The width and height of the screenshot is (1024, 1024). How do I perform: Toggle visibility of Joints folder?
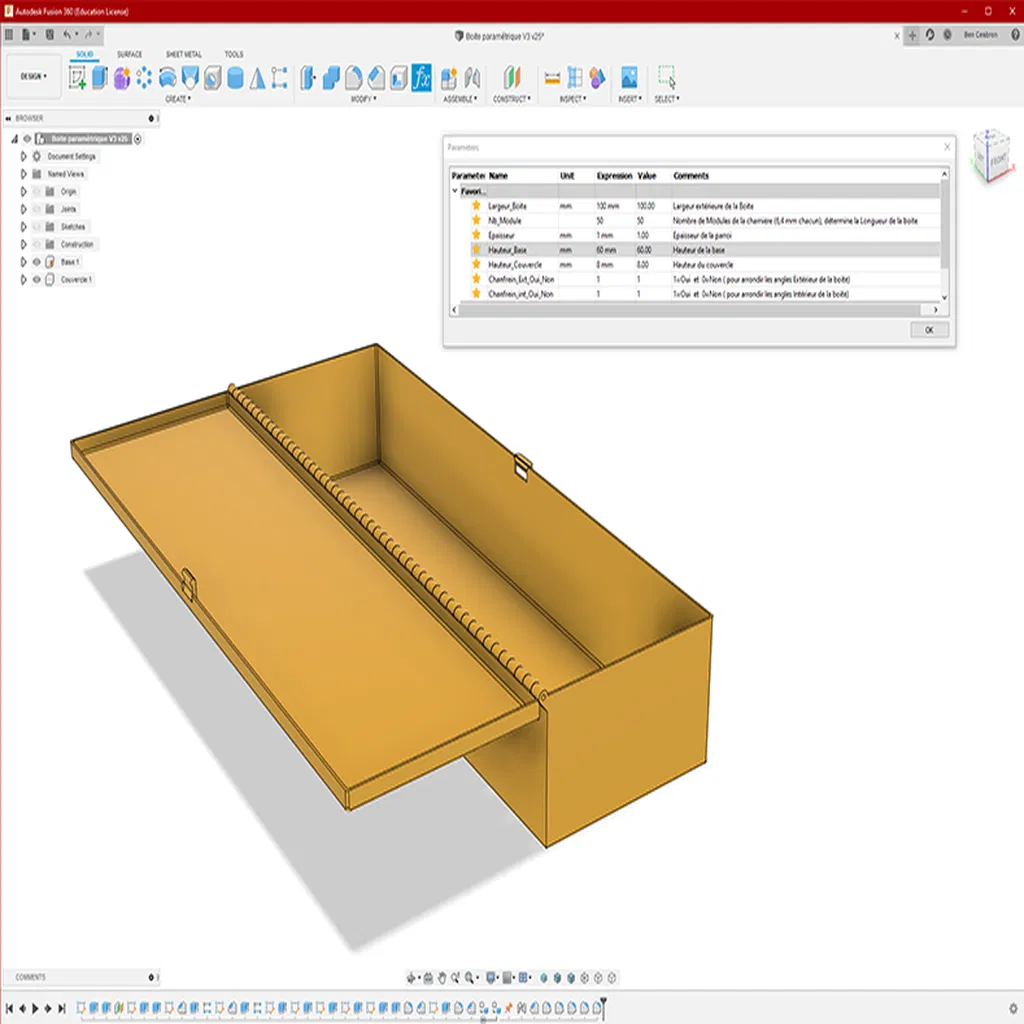pyautogui.click(x=37, y=209)
